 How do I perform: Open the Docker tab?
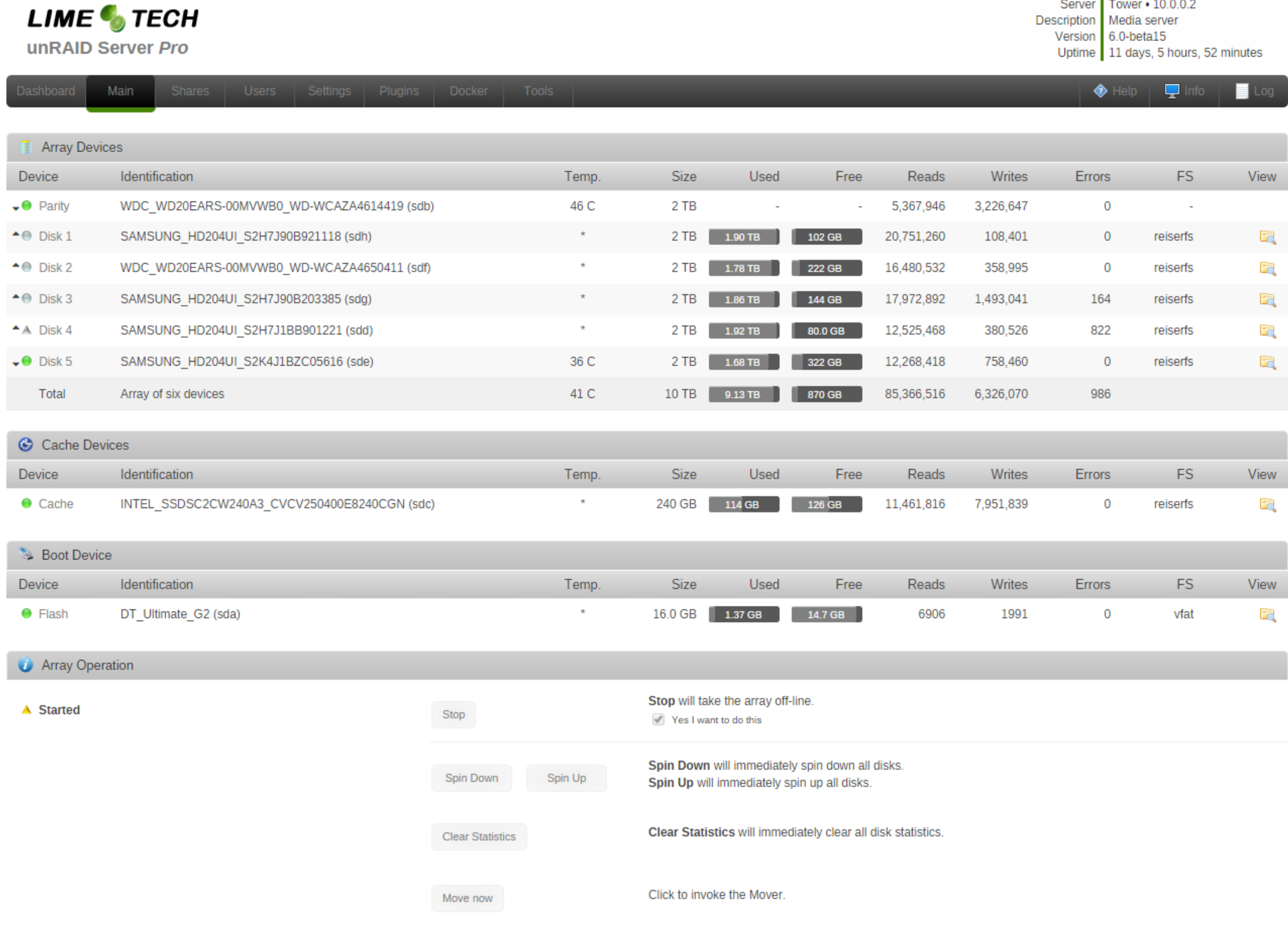(468, 91)
